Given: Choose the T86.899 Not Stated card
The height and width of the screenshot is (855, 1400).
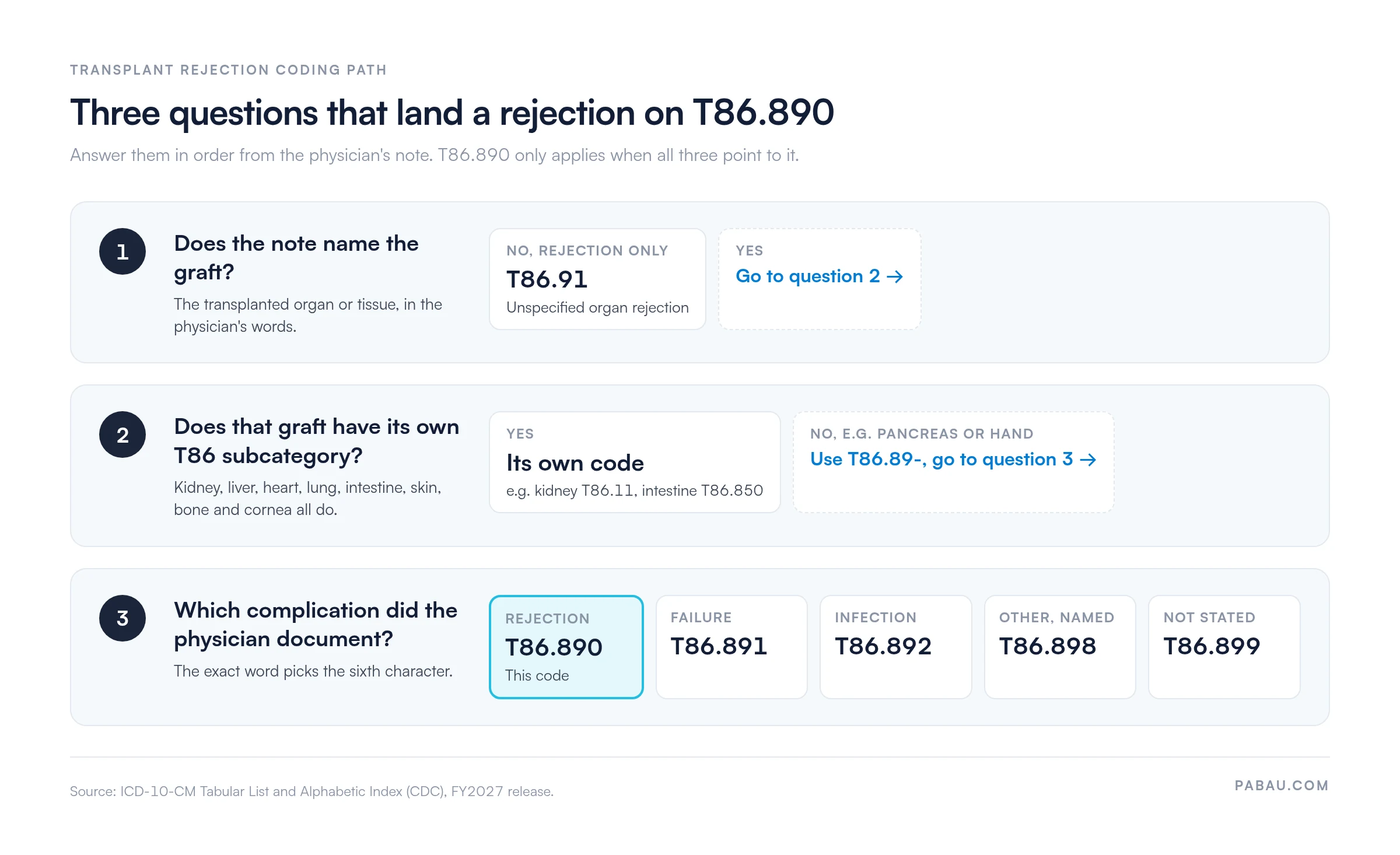Looking at the screenshot, I should [1224, 647].
